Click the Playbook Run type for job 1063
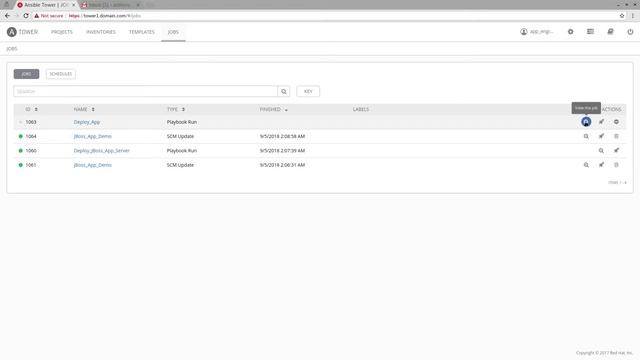Screen dimensions: 640x360 tap(182, 122)
